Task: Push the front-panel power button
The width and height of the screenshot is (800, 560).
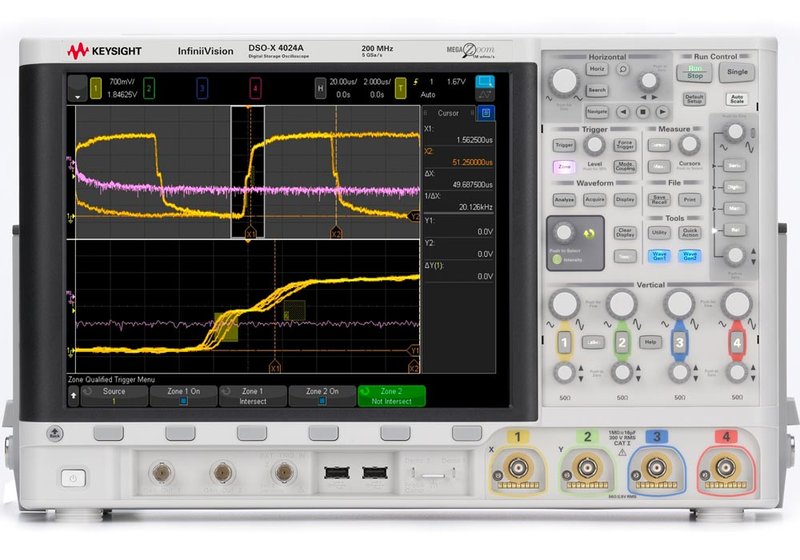Action: (73, 478)
